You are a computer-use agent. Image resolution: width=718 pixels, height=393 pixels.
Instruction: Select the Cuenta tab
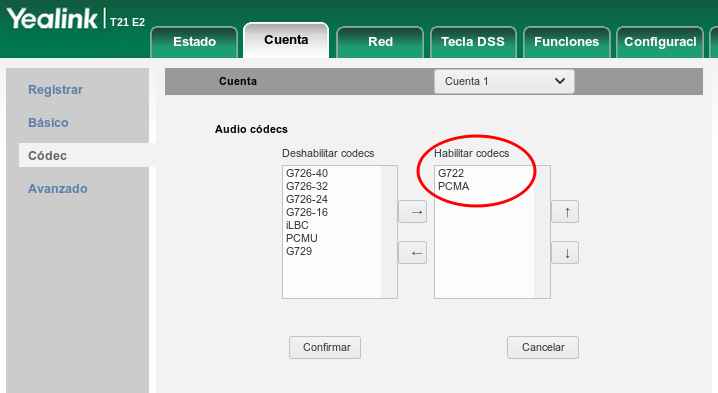(x=286, y=40)
